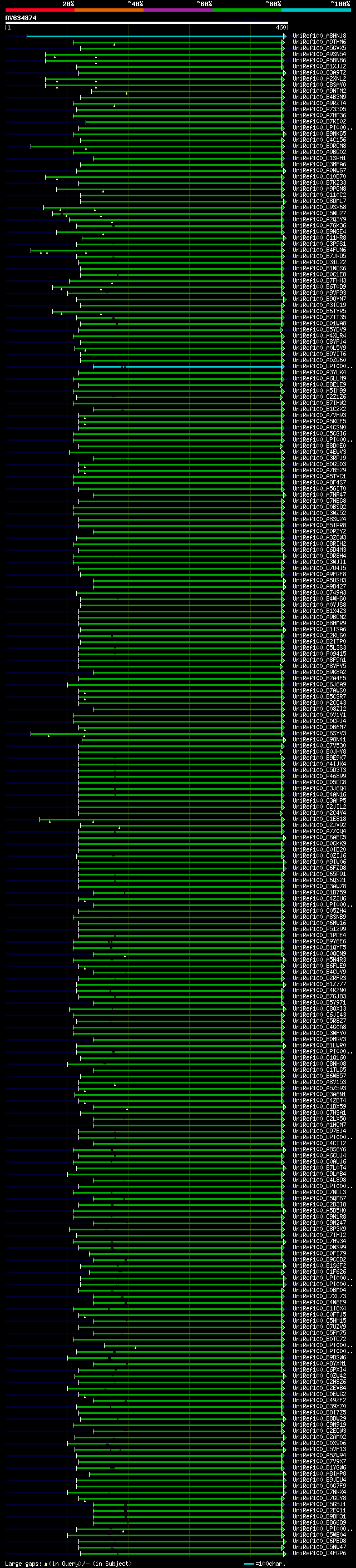This screenshot has height=1568, width=356.
Task: Click the cyan alignment bar for UniRef100_A8HNJ8
Action: point(156,37)
